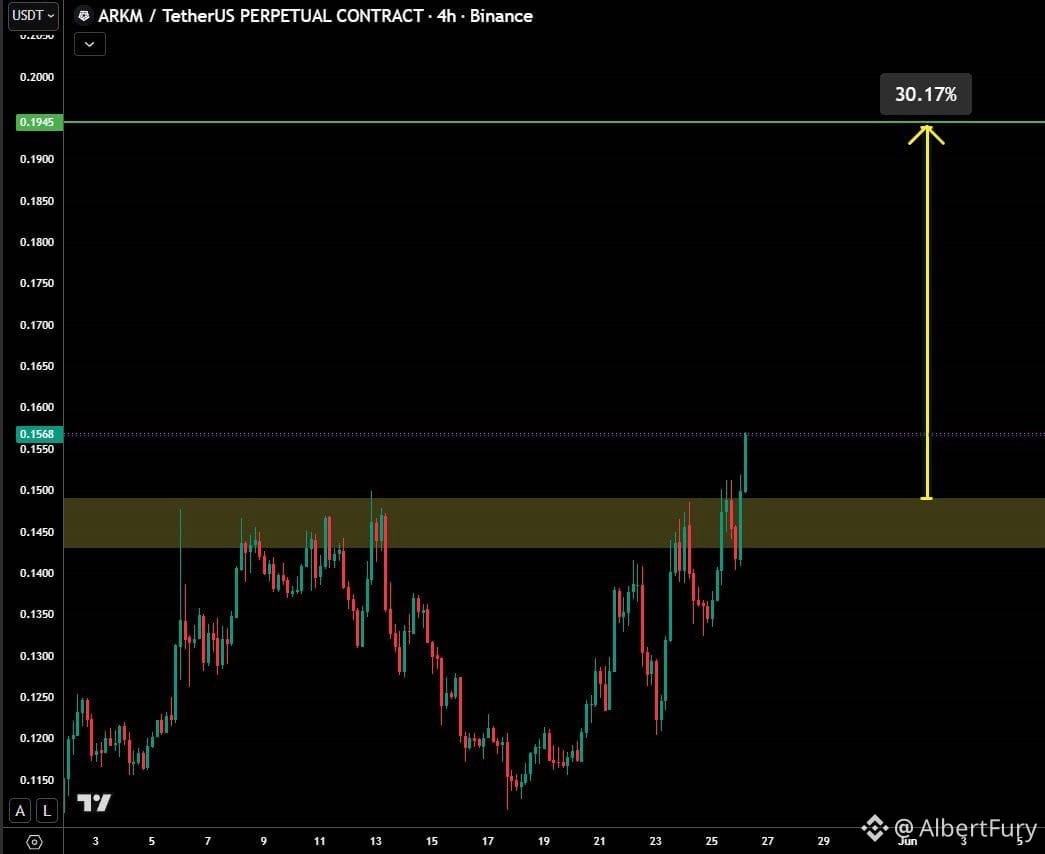Toggle the log scale 'L' button
Viewport: 1045px width, 854px height.
(46, 811)
